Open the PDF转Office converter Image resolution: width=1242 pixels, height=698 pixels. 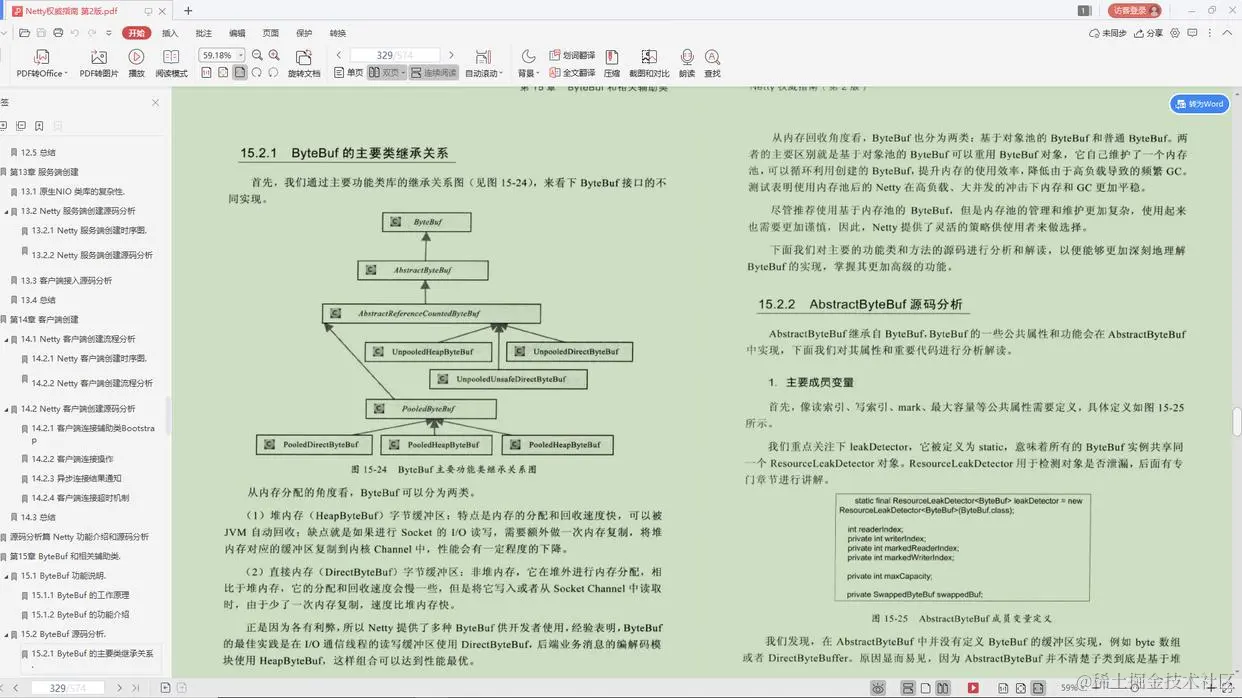42,63
